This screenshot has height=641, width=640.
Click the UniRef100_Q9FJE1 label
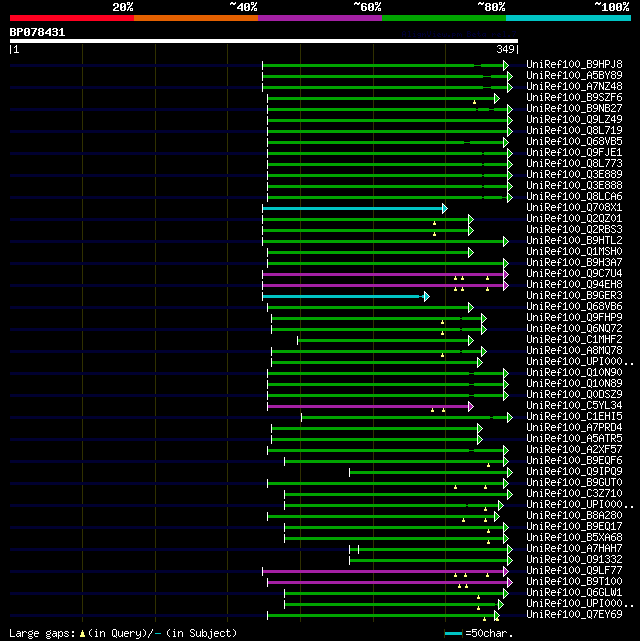(x=574, y=153)
